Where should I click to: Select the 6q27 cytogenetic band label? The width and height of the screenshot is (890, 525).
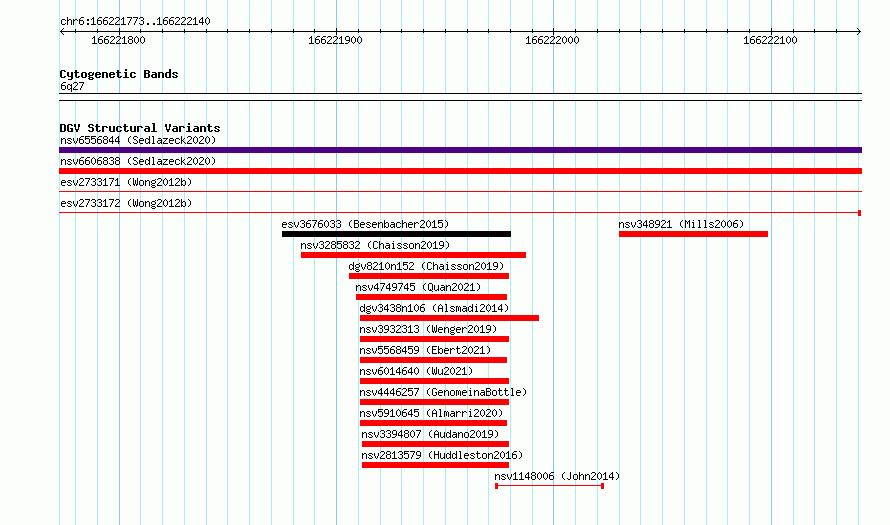coord(72,86)
